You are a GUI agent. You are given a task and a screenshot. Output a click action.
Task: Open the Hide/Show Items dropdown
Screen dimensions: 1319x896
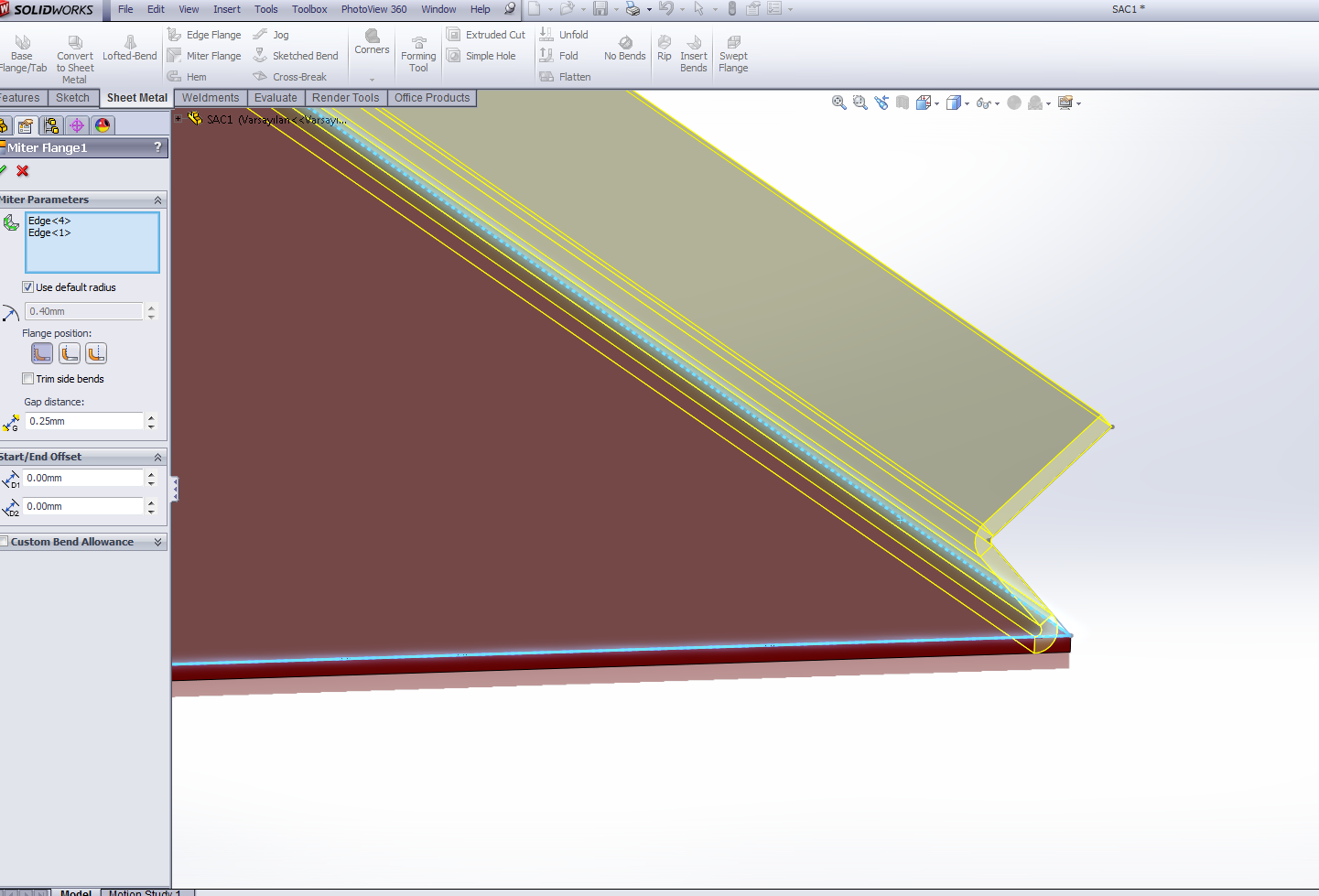click(x=997, y=104)
